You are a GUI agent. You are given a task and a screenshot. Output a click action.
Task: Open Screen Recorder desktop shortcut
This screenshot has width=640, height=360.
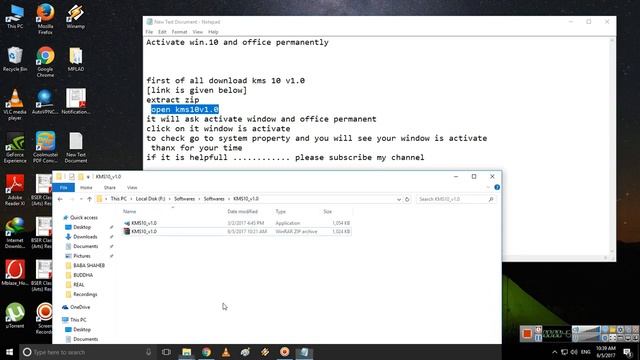click(x=44, y=318)
